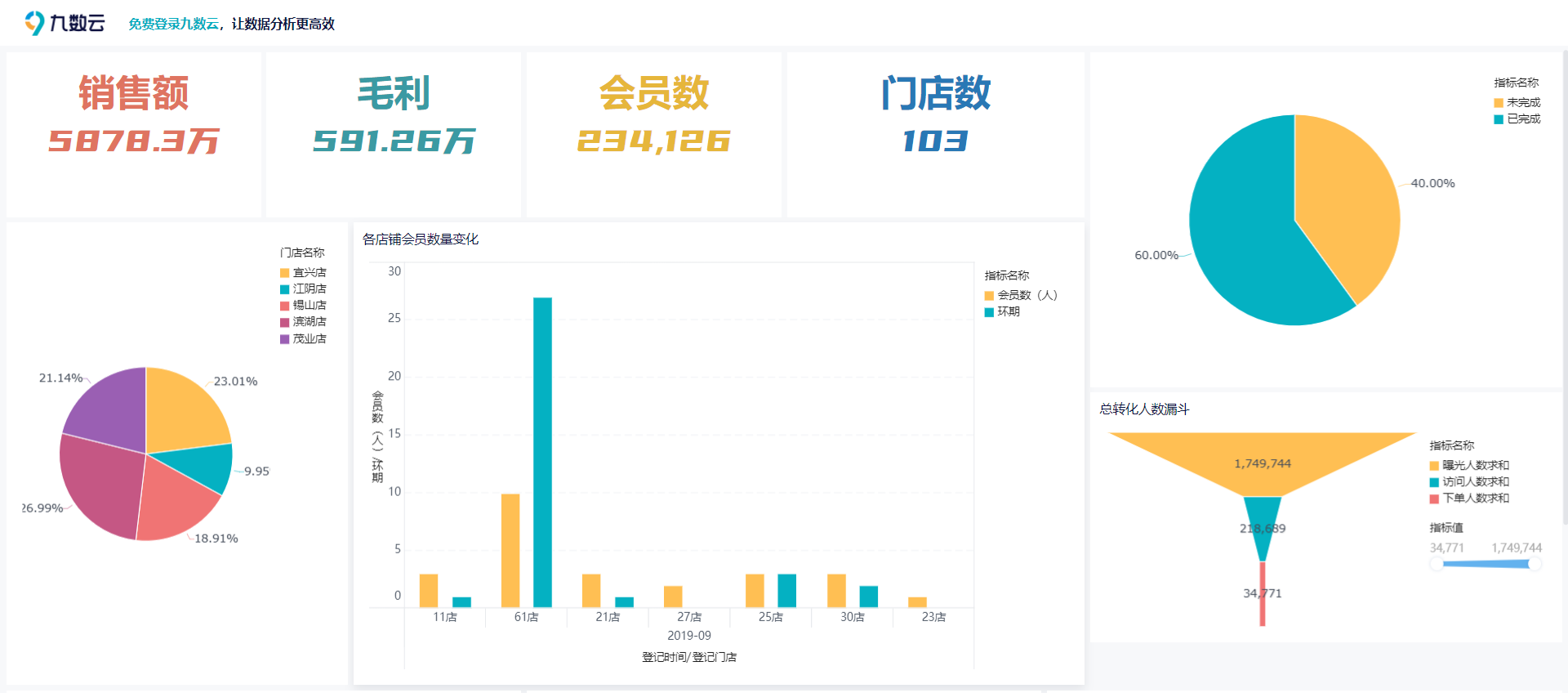1568x693 pixels.
Task: Click the 会员数 234,126 card
Action: tap(653, 135)
